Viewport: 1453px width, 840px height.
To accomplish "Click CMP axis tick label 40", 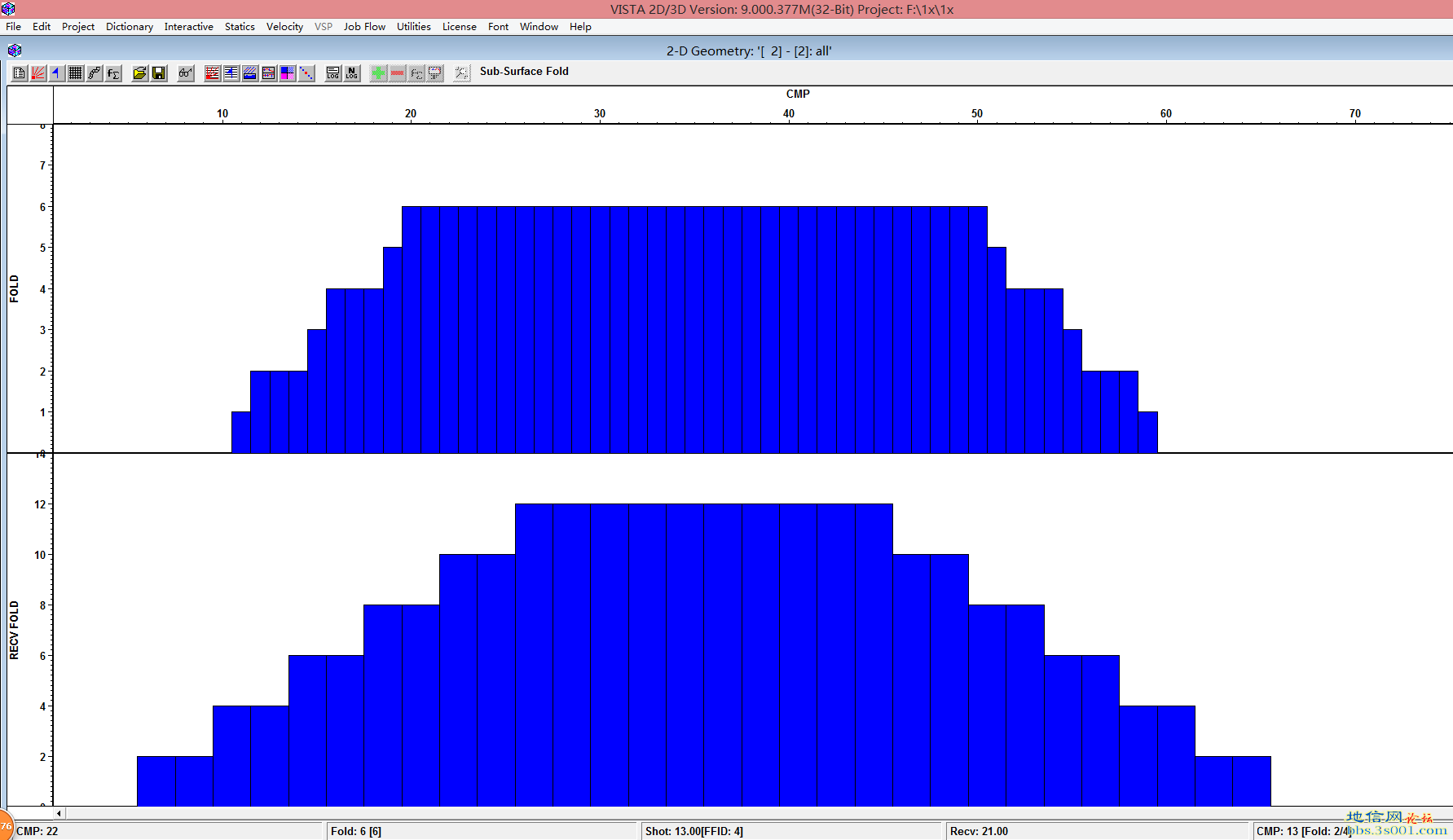I will (x=789, y=114).
